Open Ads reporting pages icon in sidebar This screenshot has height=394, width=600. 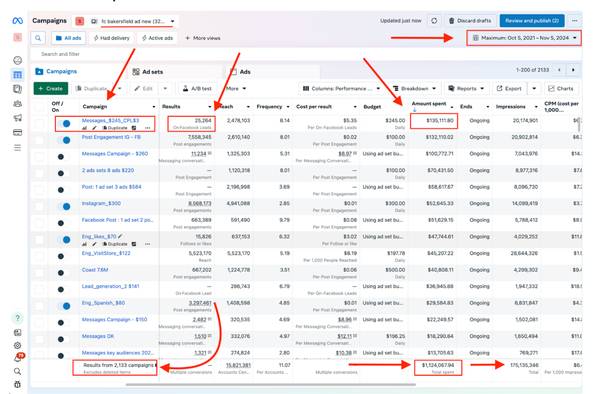coord(18,89)
